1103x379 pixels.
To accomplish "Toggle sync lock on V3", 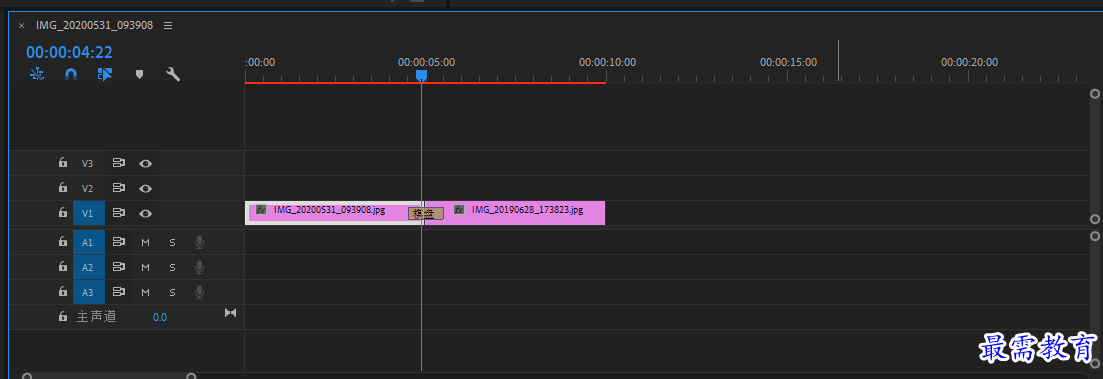I will pyautogui.click(x=119, y=163).
